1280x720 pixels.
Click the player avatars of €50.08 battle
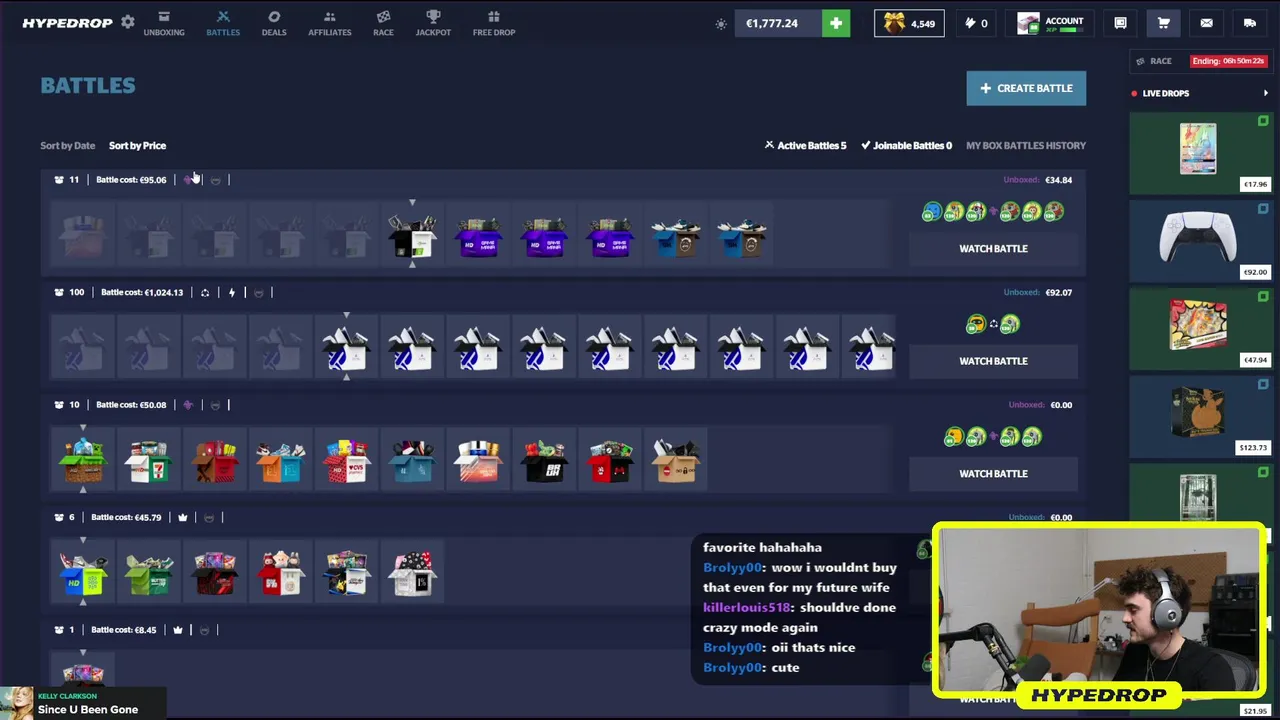pos(993,437)
